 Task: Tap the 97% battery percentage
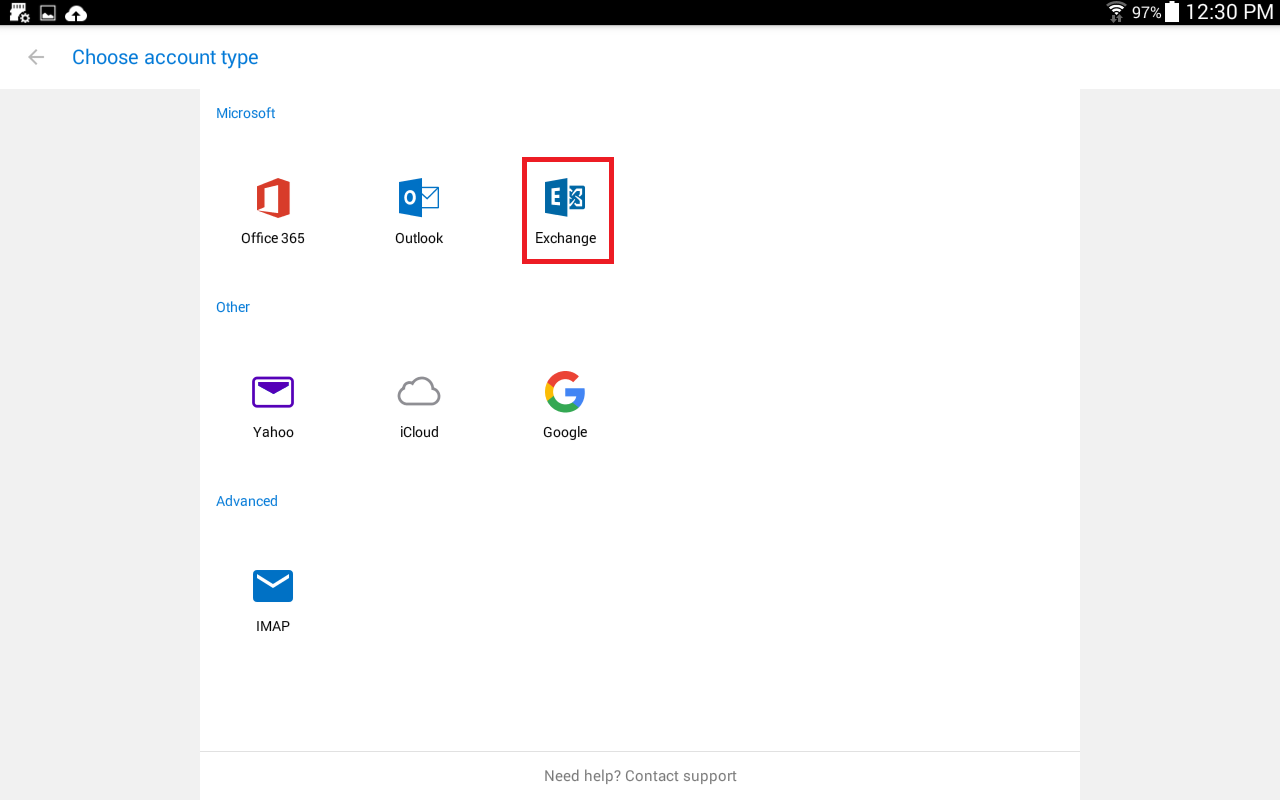tap(1146, 13)
